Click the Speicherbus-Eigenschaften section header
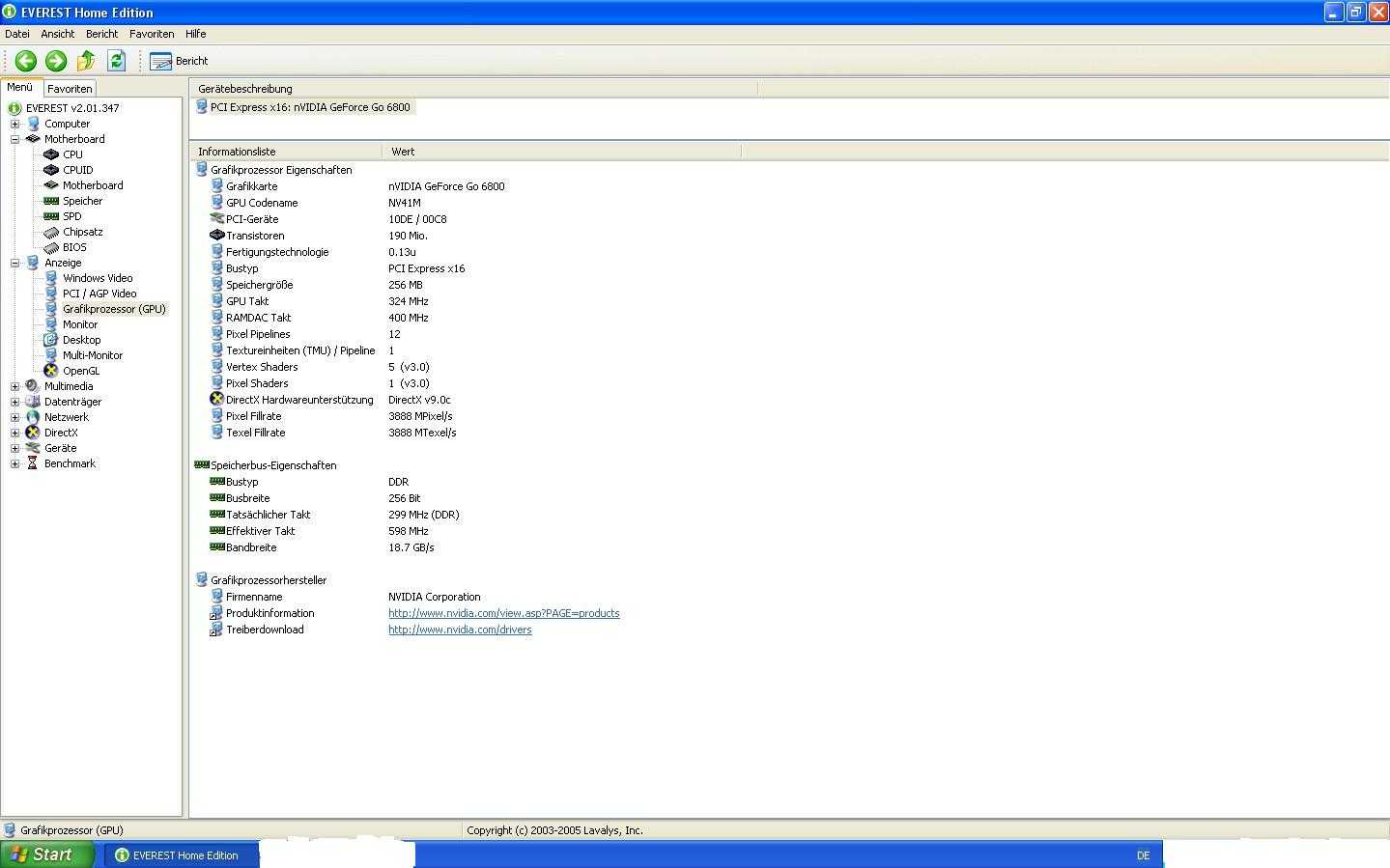Image resolution: width=1390 pixels, height=868 pixels. 273,465
